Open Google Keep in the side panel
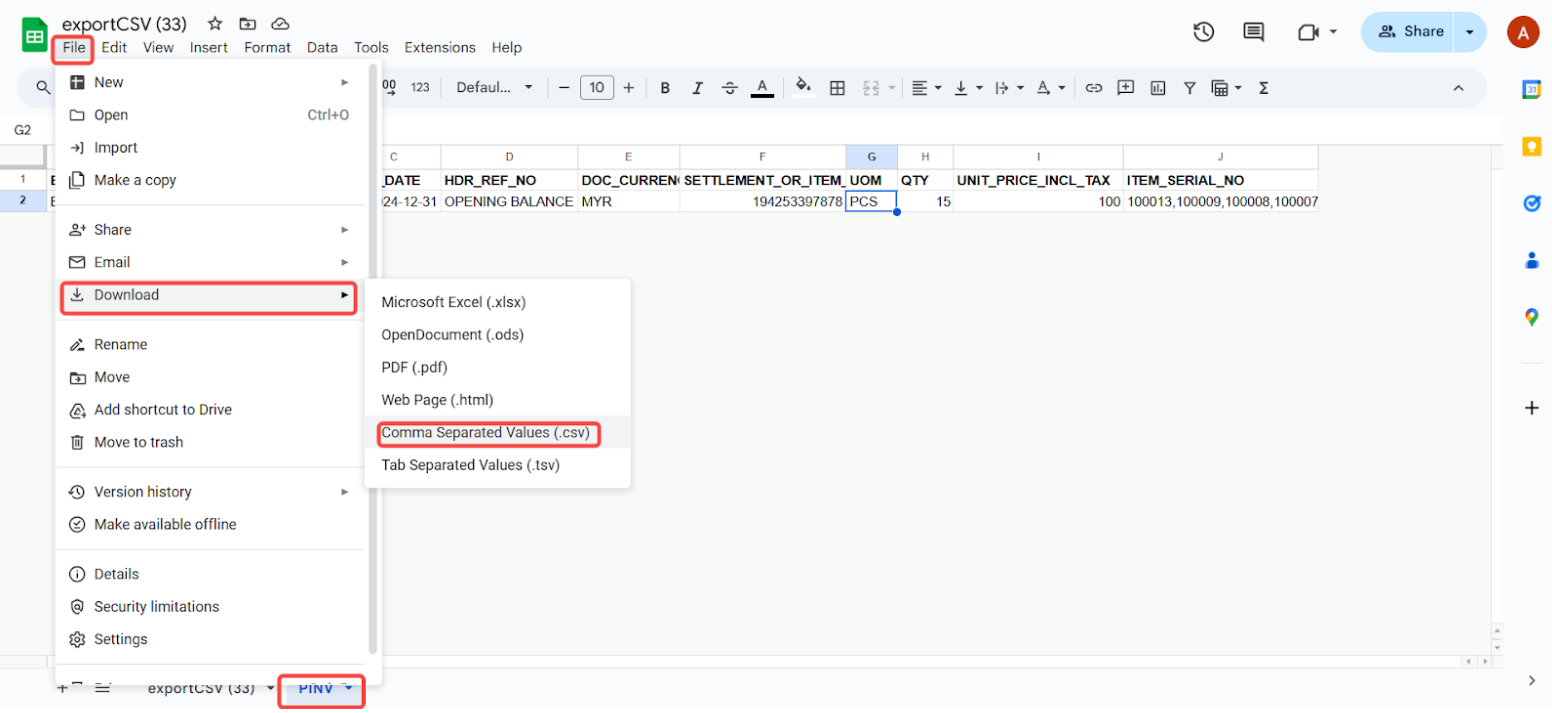 tap(1531, 146)
